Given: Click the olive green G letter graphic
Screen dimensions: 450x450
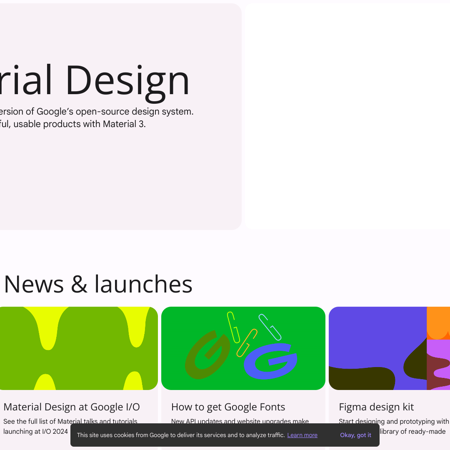Looking at the screenshot, I should [x=207, y=355].
